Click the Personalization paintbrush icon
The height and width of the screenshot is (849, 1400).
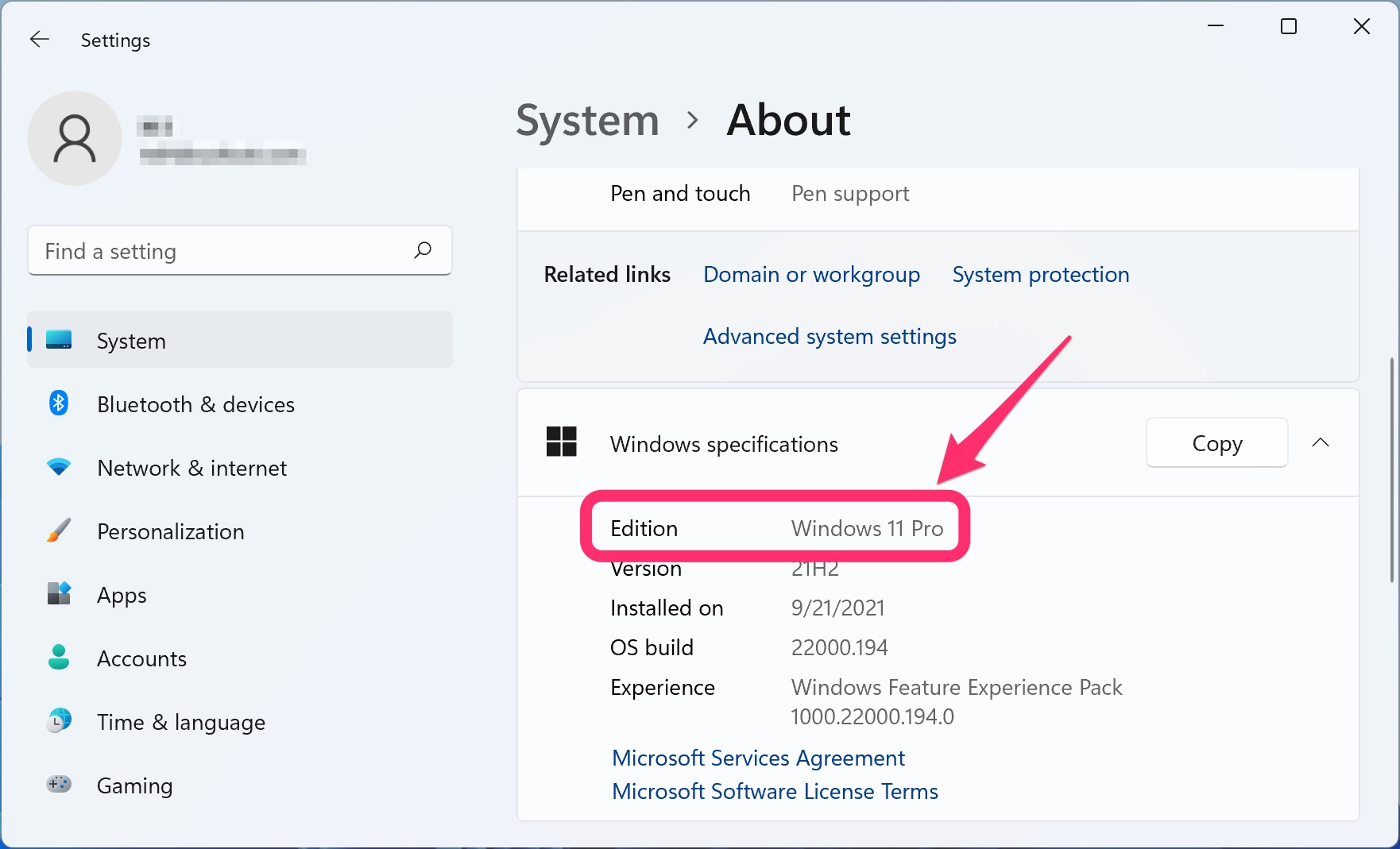pyautogui.click(x=59, y=531)
